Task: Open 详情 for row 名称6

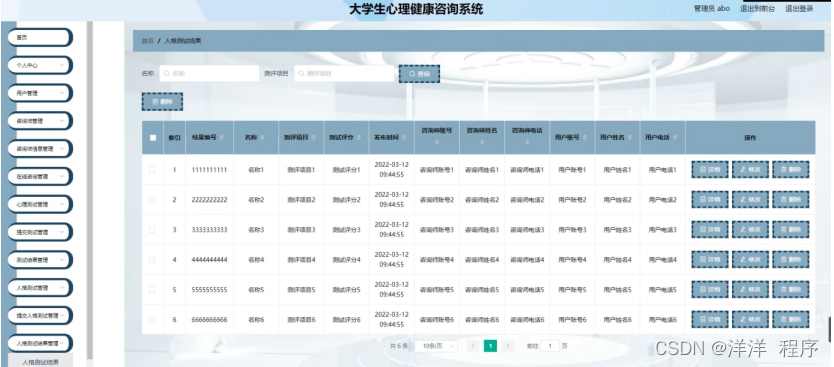Action: 710,320
